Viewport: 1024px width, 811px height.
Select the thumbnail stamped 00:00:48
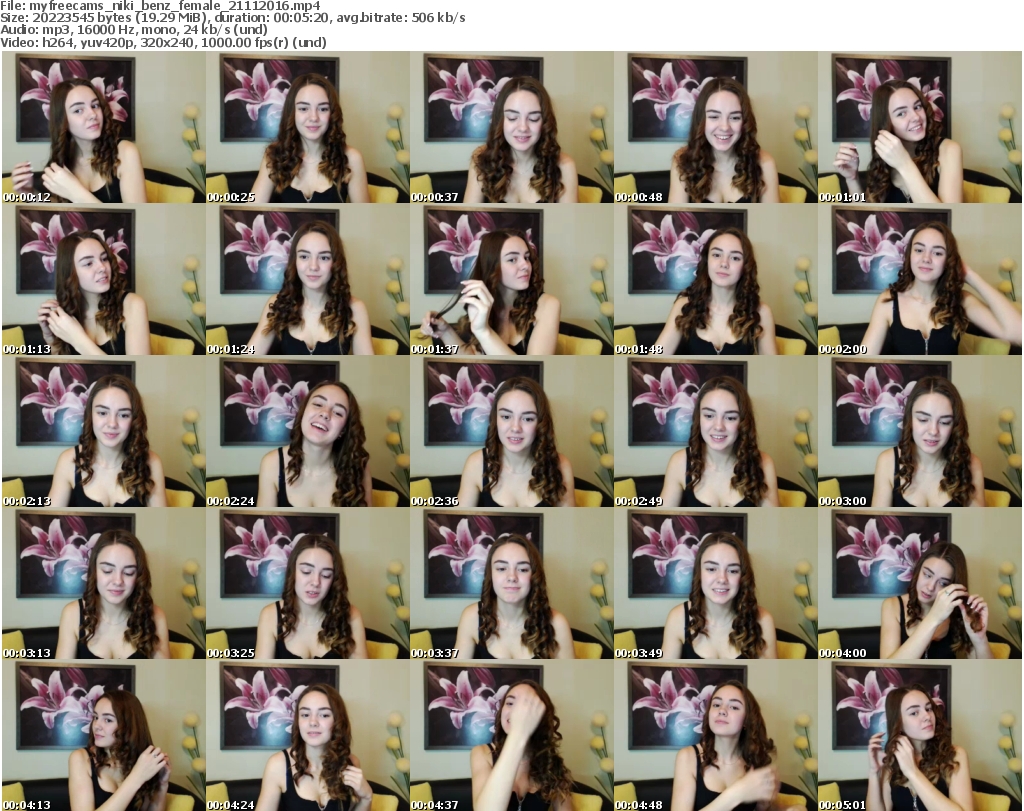click(x=716, y=127)
